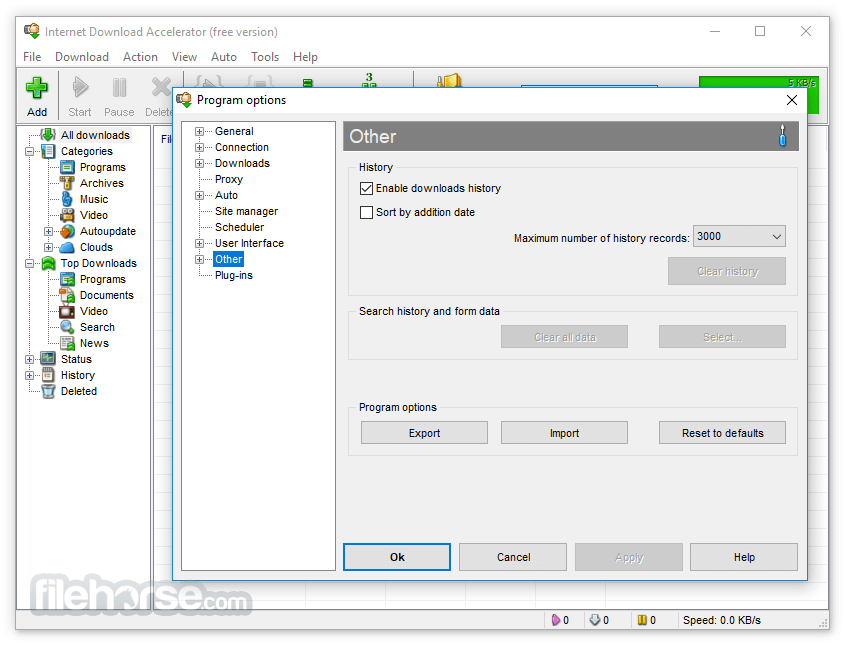Open the Help menu

click(x=305, y=57)
